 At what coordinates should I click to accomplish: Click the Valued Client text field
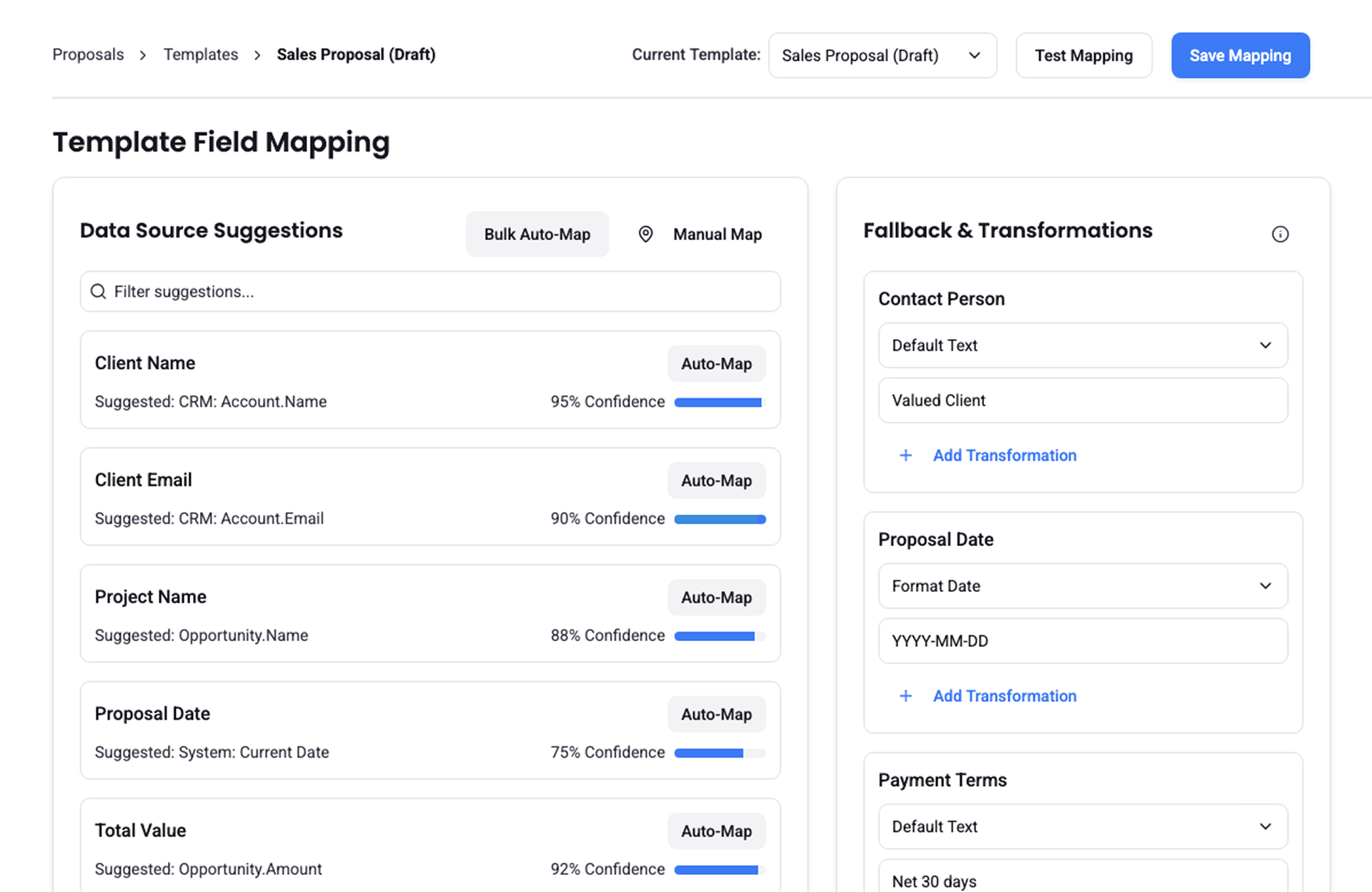point(1082,400)
